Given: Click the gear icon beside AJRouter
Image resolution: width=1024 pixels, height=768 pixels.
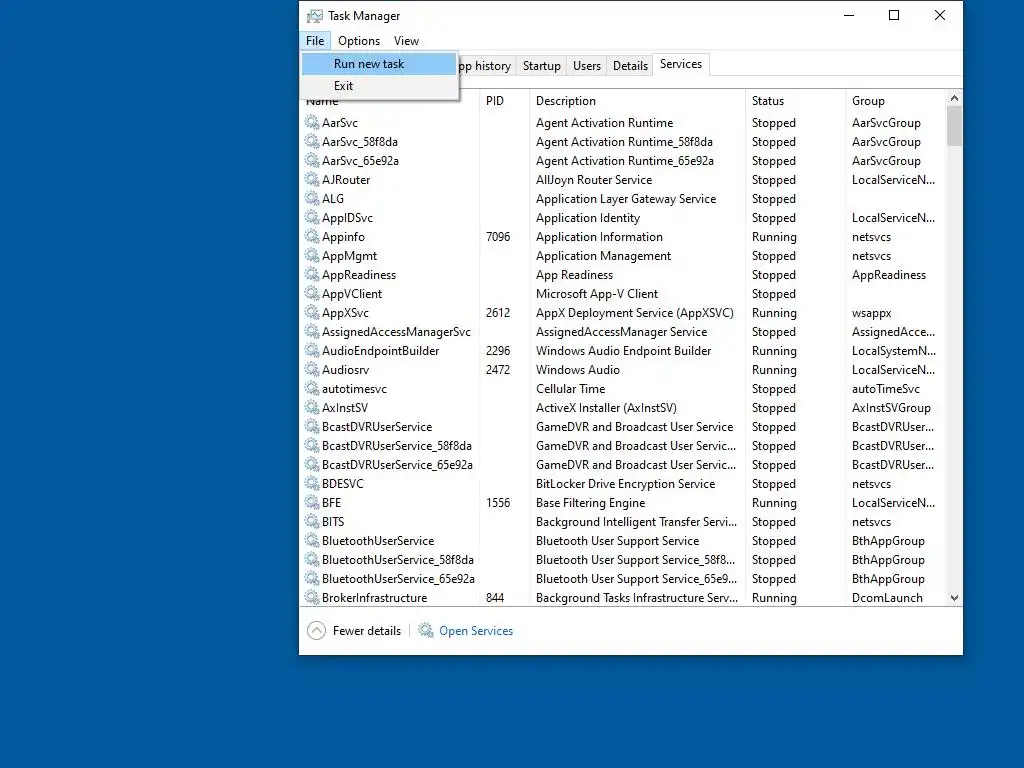Looking at the screenshot, I should pos(312,179).
